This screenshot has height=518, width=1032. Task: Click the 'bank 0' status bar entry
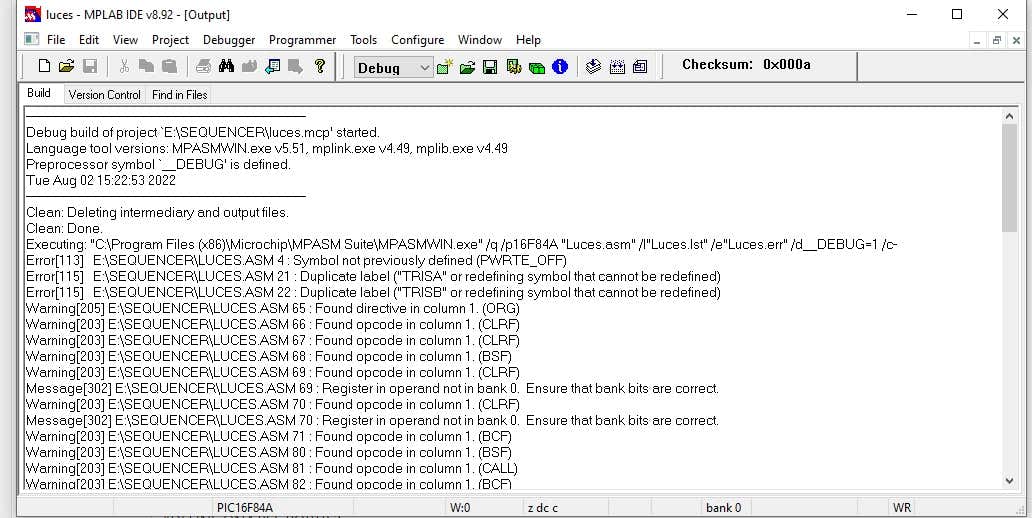(x=723, y=507)
